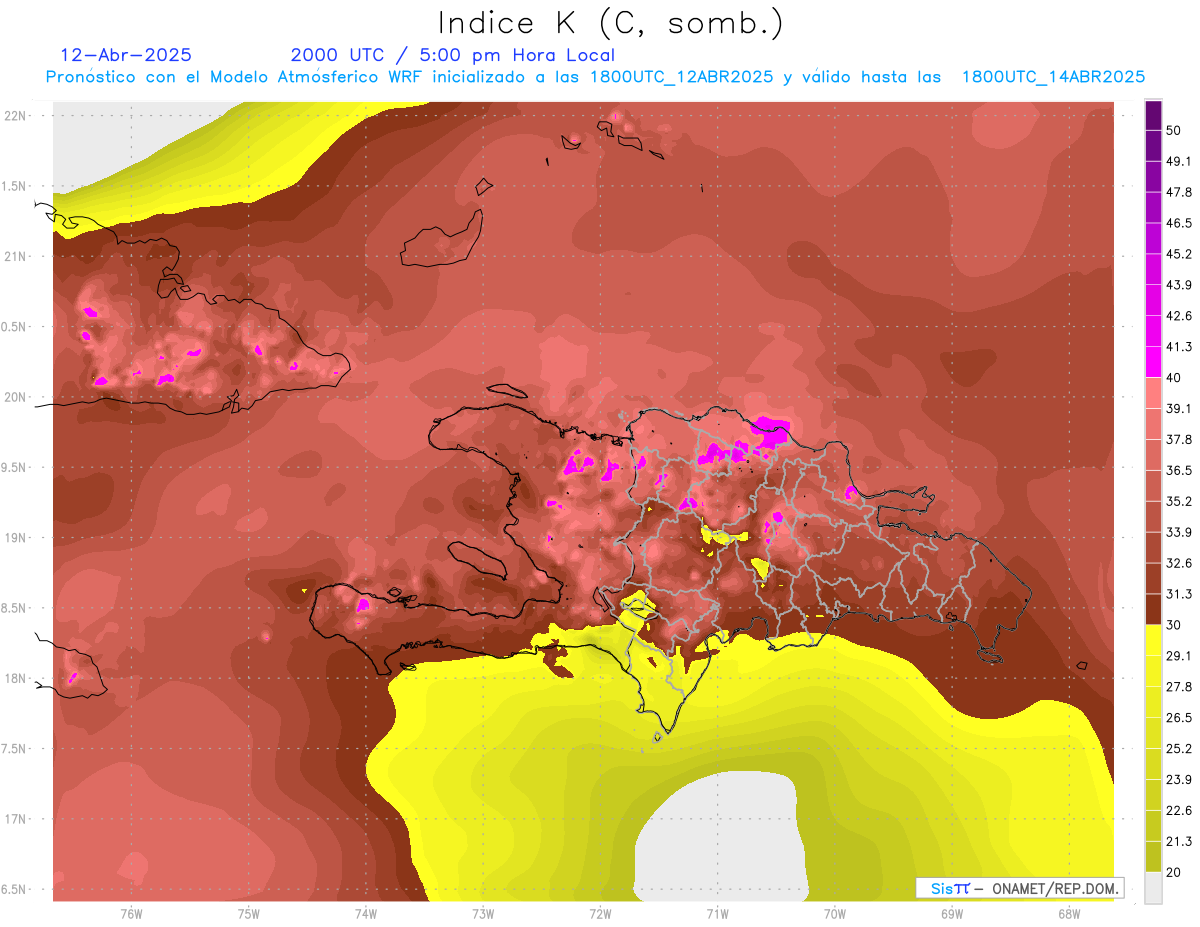Click colorbar value "21.3"
This screenshot has height=927, width=1200.
coord(1179,841)
